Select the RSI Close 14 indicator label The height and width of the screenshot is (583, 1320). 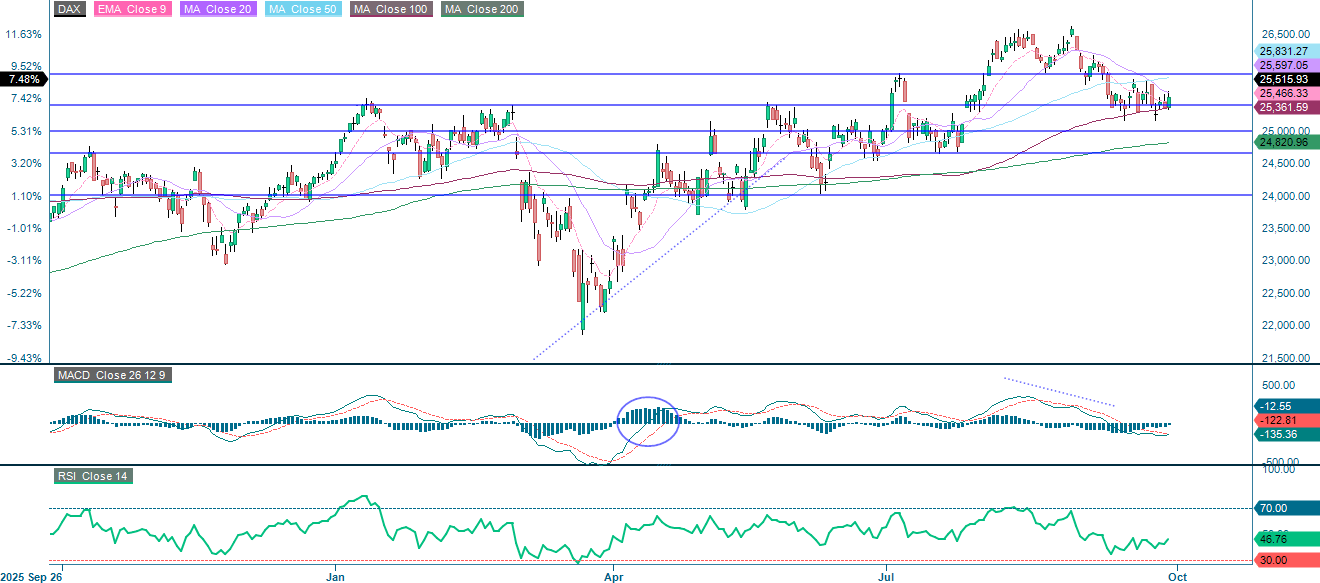point(93,476)
